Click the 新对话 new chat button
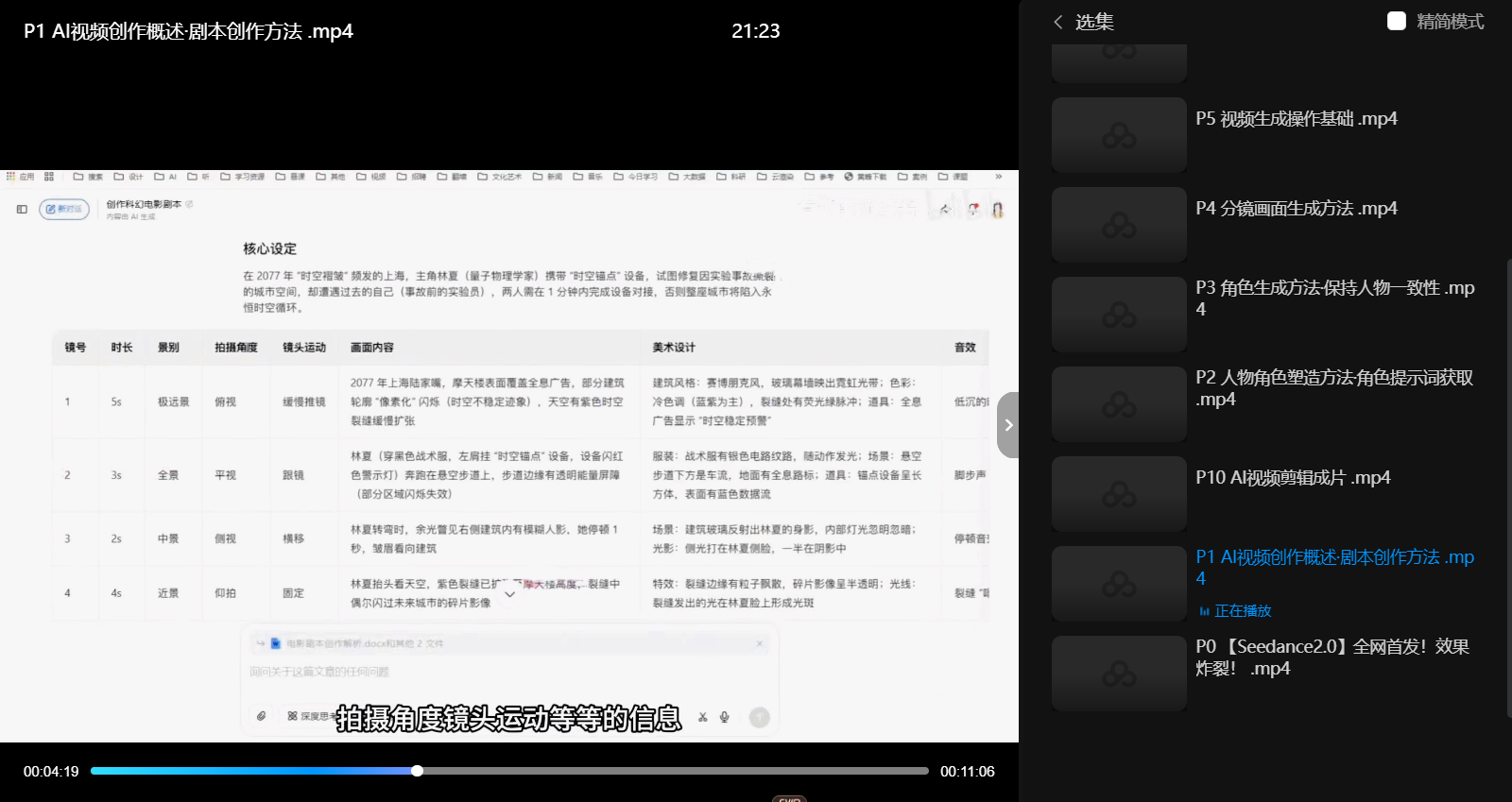 point(64,209)
